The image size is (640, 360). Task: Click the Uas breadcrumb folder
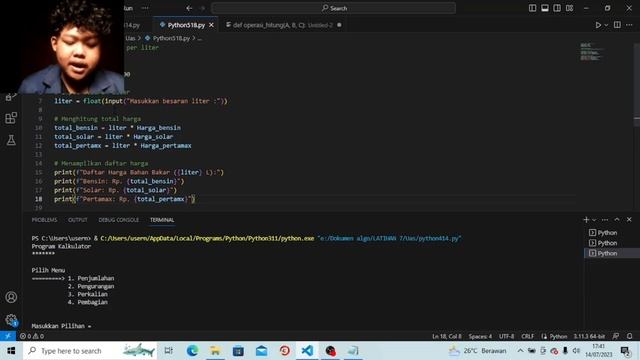coord(131,38)
